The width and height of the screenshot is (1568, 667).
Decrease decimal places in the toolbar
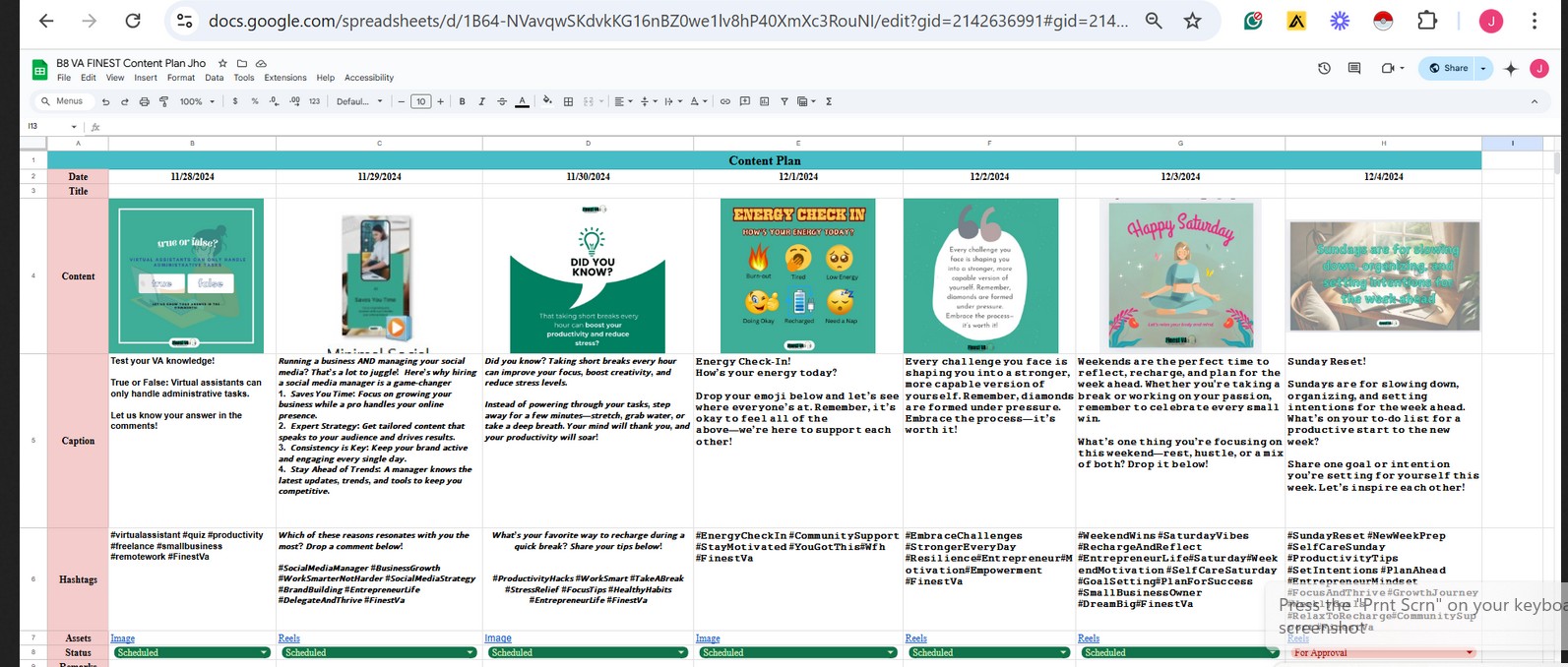[275, 101]
